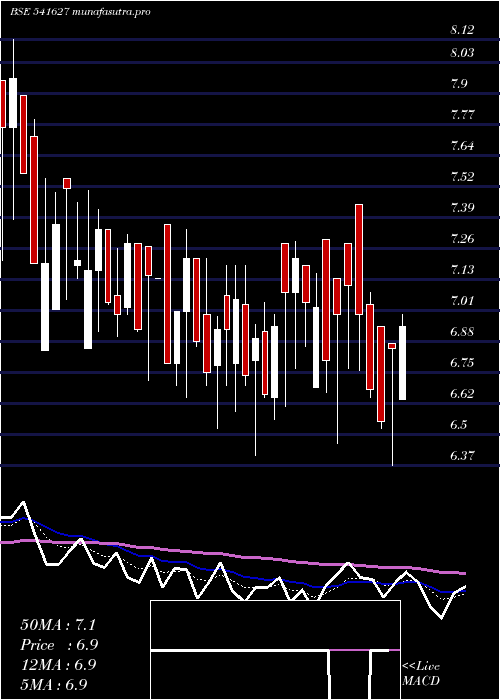The image size is (500, 700).
Task: Click the 7.39 price axis label
Action: 462,207
